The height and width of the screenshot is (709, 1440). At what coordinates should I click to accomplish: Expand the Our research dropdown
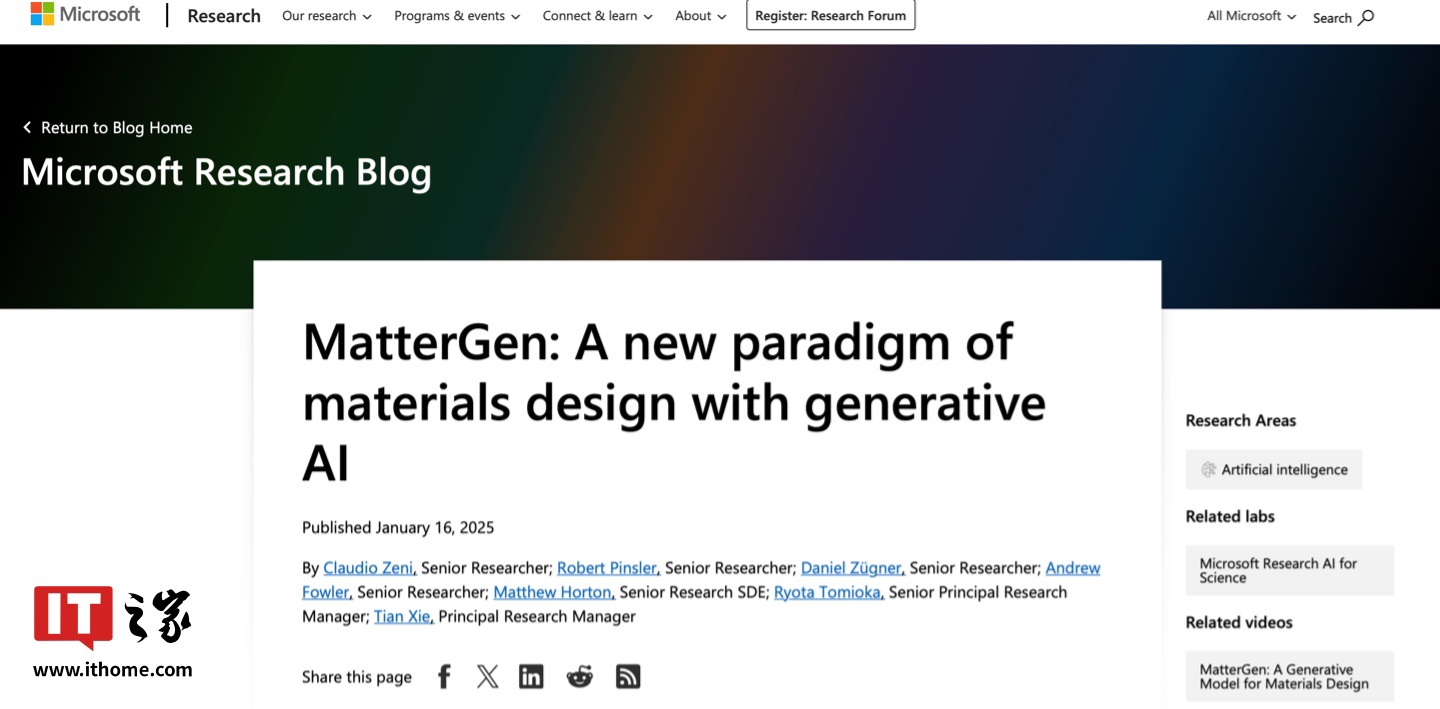(x=327, y=16)
